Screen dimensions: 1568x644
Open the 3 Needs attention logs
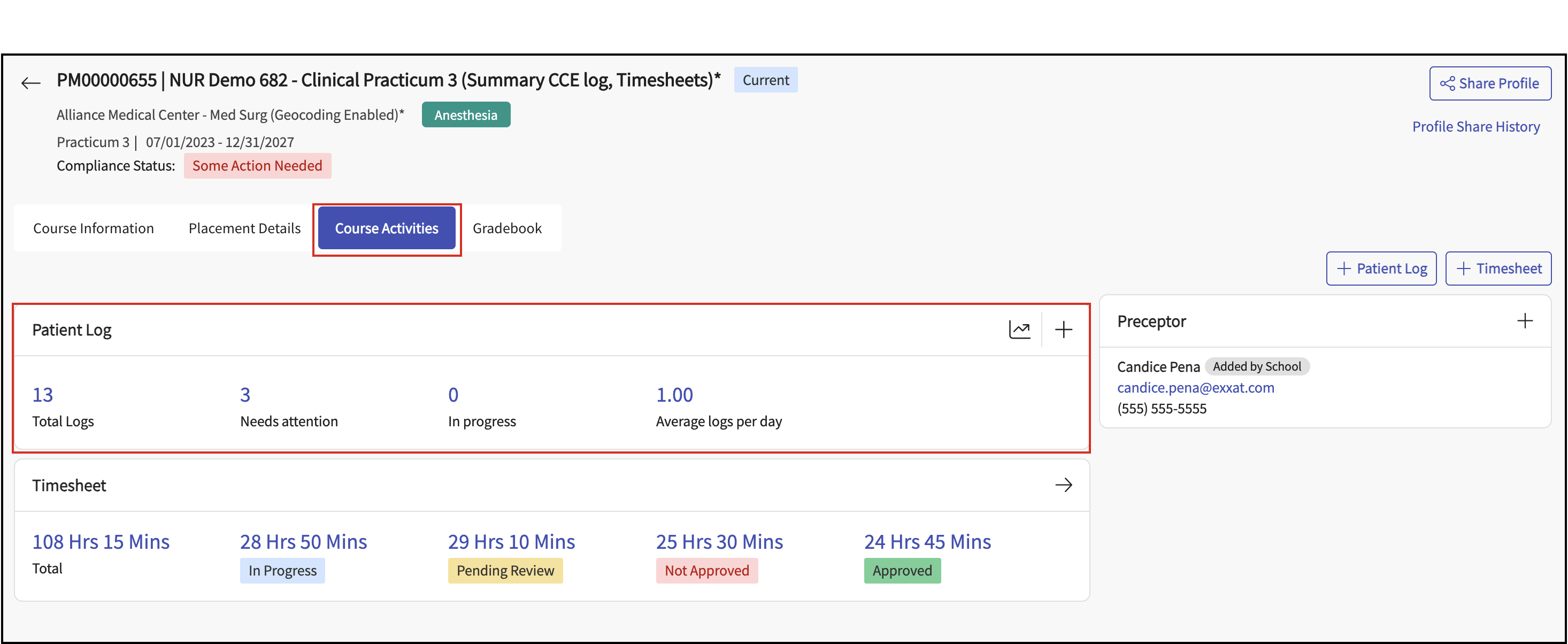(245, 394)
